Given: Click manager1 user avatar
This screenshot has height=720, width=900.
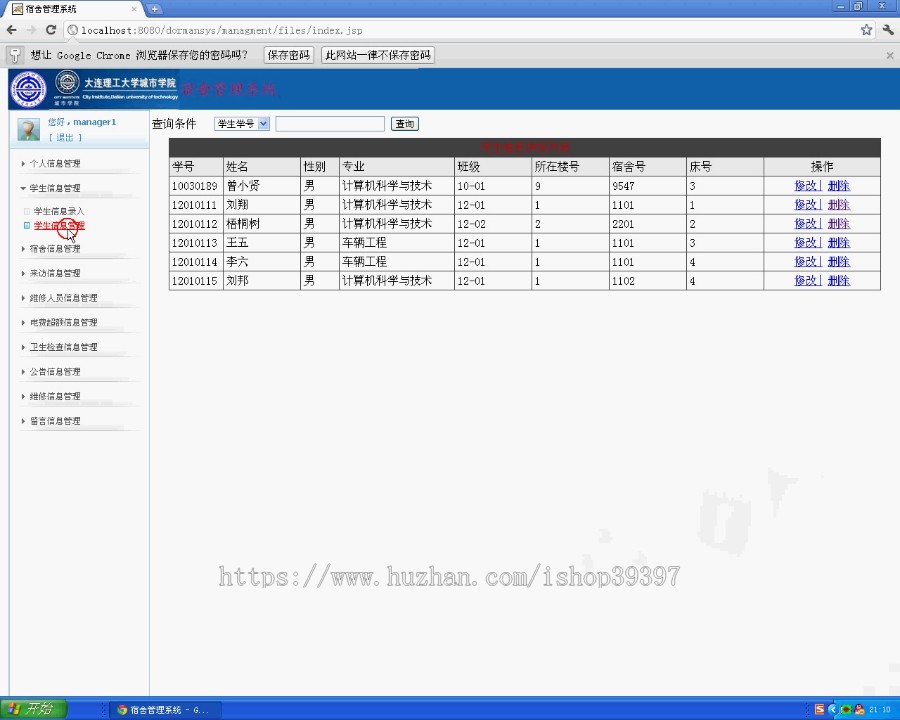Looking at the screenshot, I should click(29, 129).
